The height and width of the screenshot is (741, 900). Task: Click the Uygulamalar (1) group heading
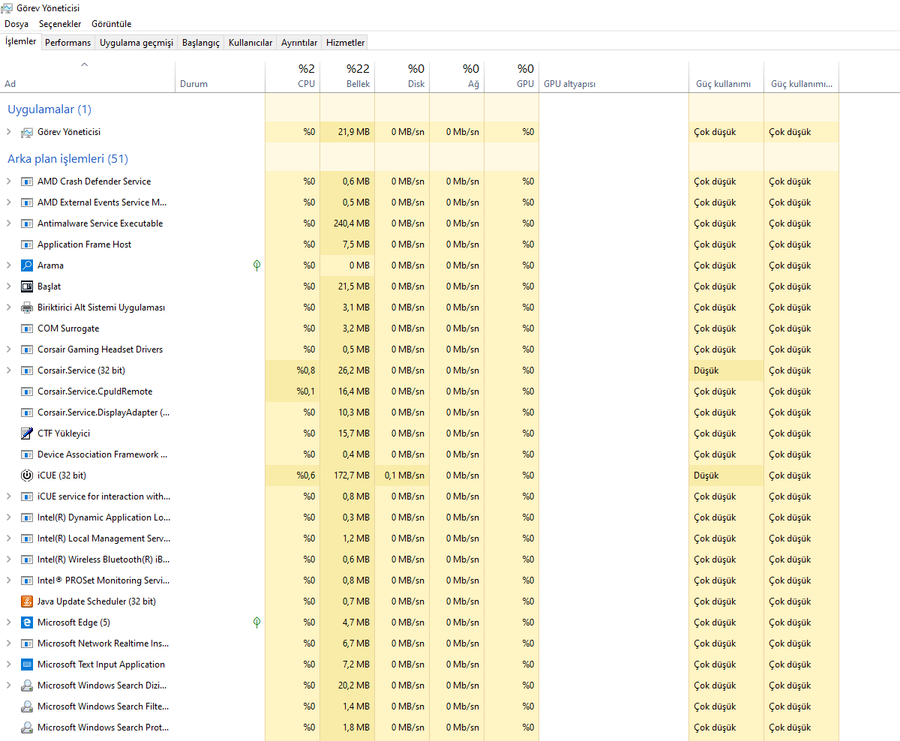coord(49,109)
